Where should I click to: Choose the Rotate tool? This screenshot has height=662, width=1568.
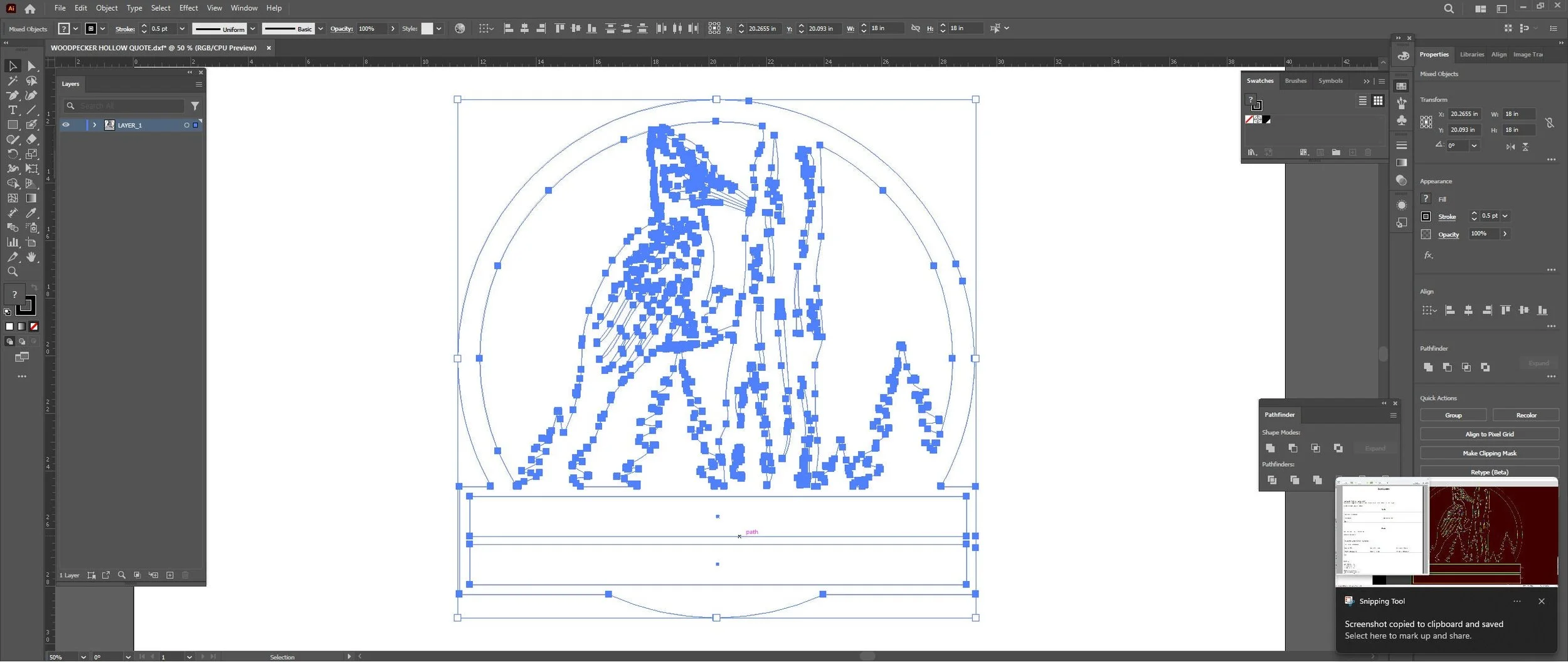pyautogui.click(x=13, y=154)
